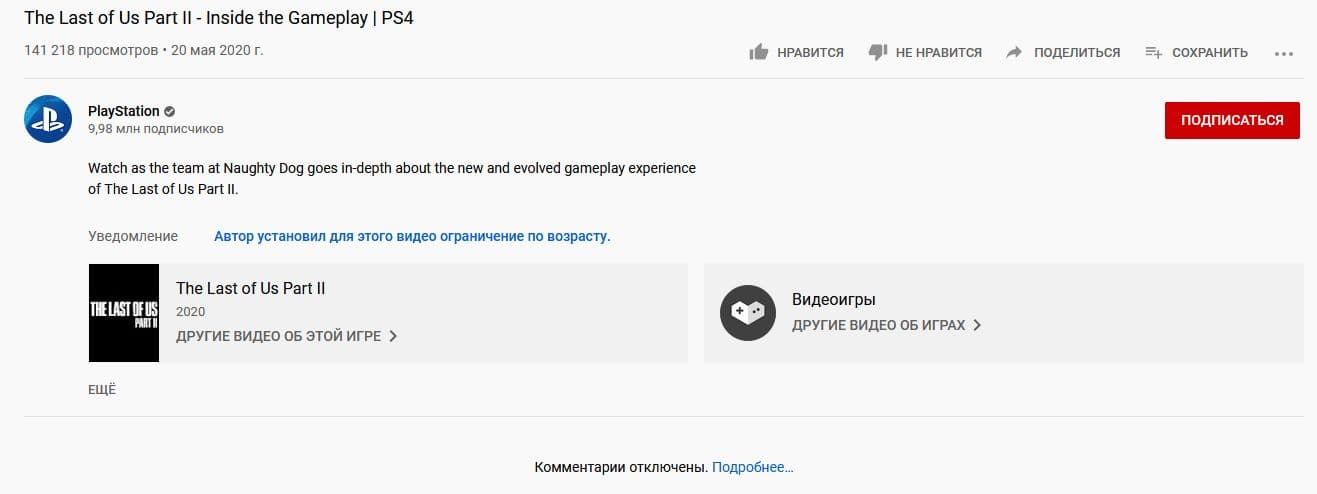Click the thumbs-down dislike icon

[x=878, y=52]
